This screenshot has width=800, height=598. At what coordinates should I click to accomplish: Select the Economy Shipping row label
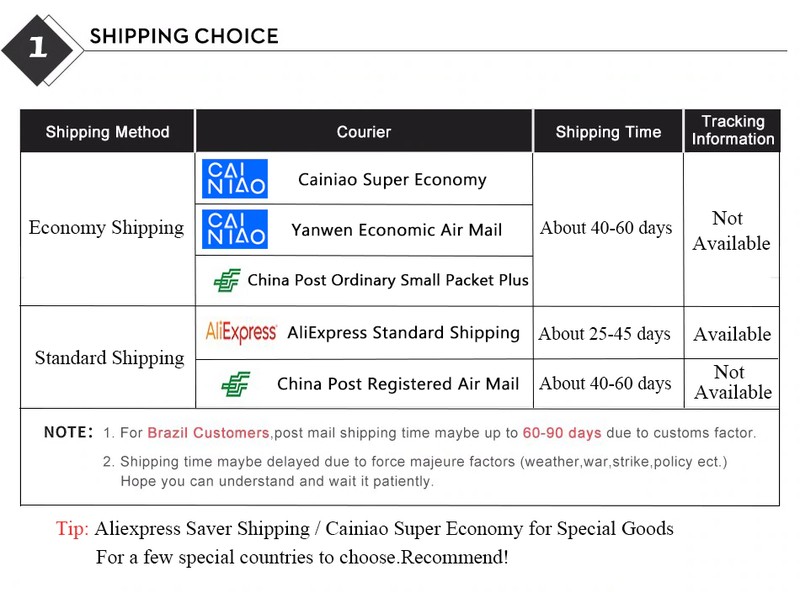coord(106,228)
